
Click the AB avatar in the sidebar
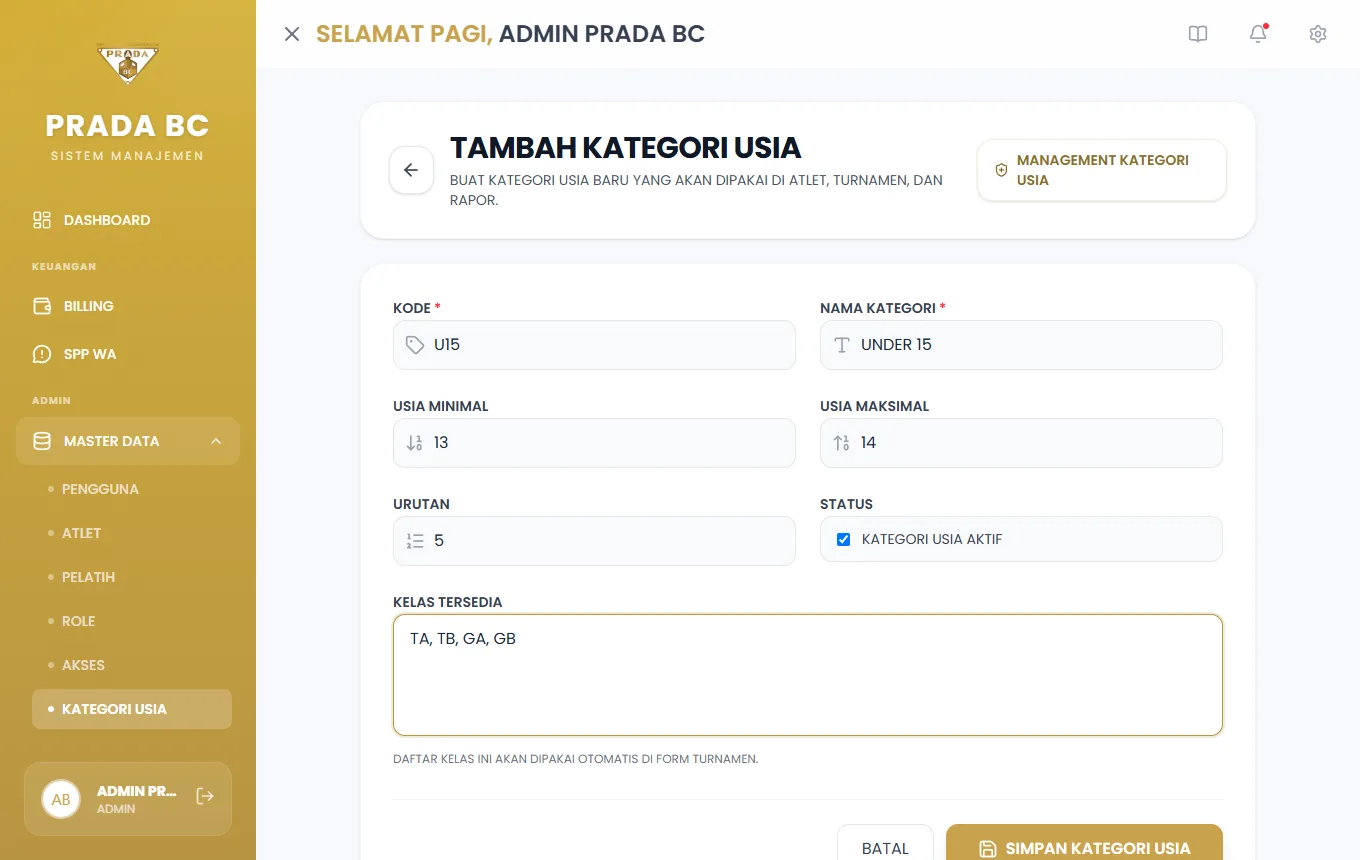(61, 799)
